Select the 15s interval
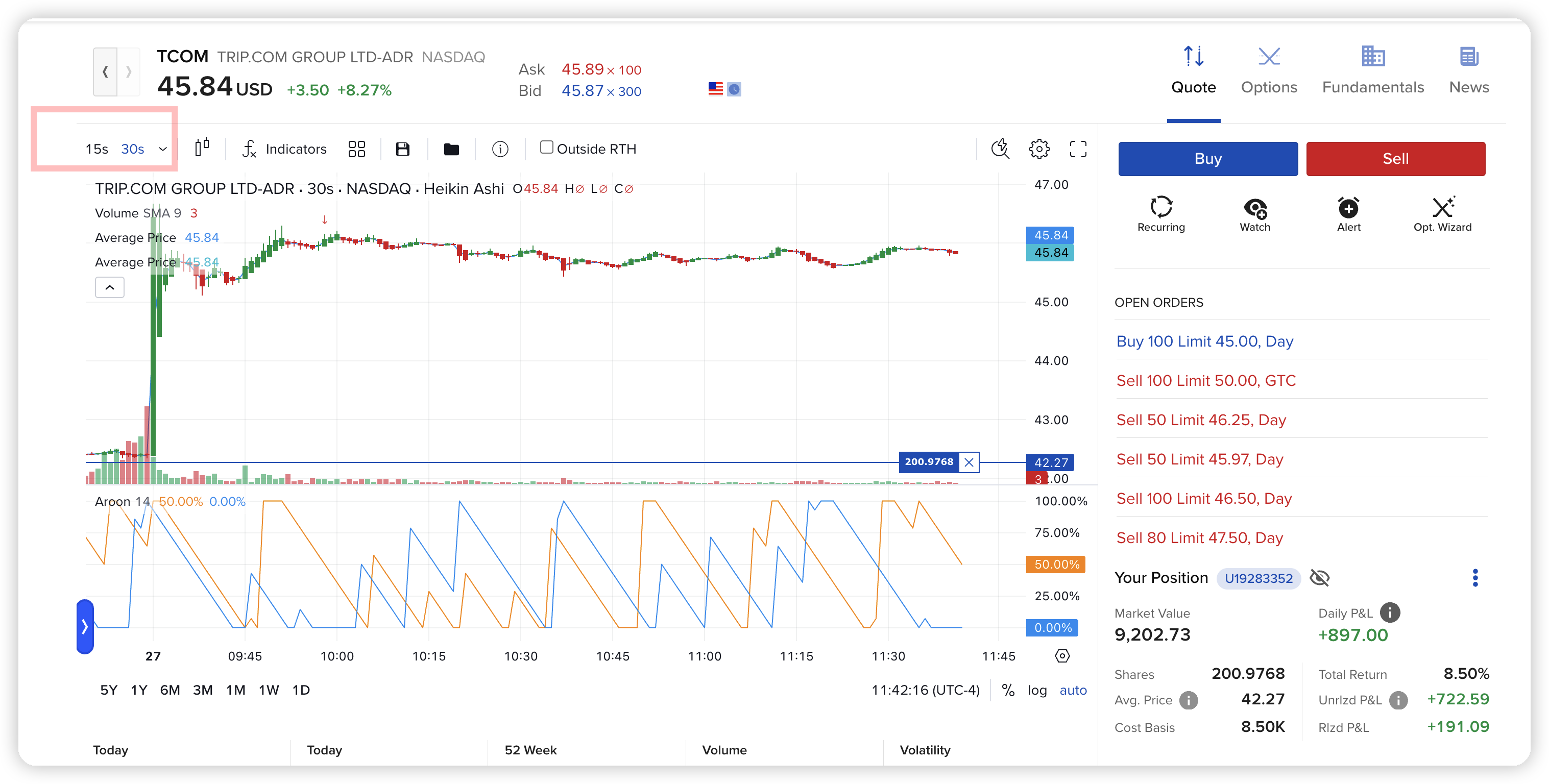The height and width of the screenshot is (784, 1549). point(97,149)
